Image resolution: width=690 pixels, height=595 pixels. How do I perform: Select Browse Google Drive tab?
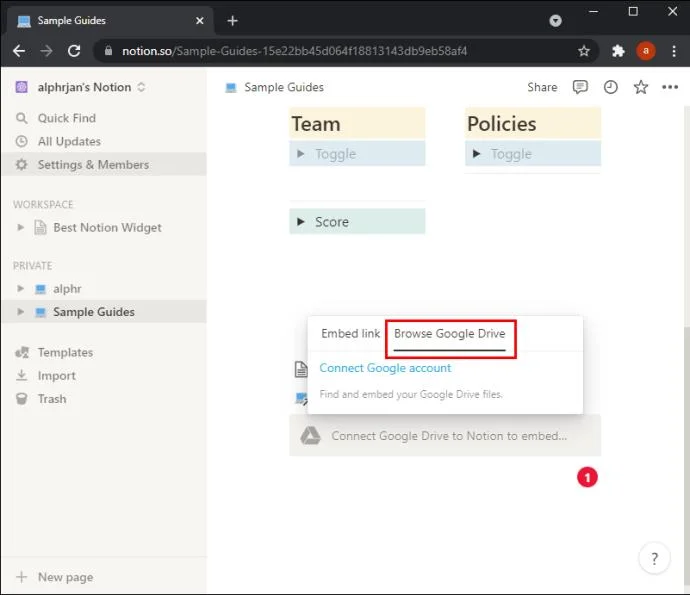449,334
